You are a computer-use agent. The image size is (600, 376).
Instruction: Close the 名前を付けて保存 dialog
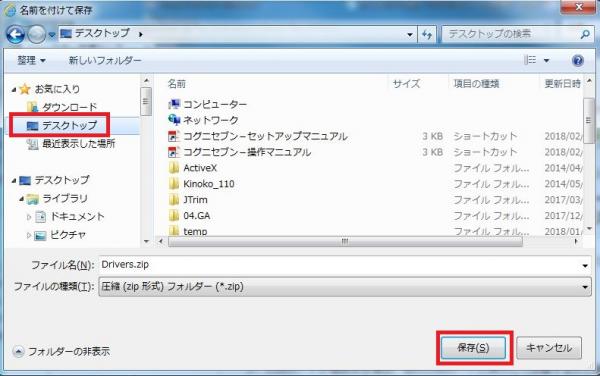(579, 7)
